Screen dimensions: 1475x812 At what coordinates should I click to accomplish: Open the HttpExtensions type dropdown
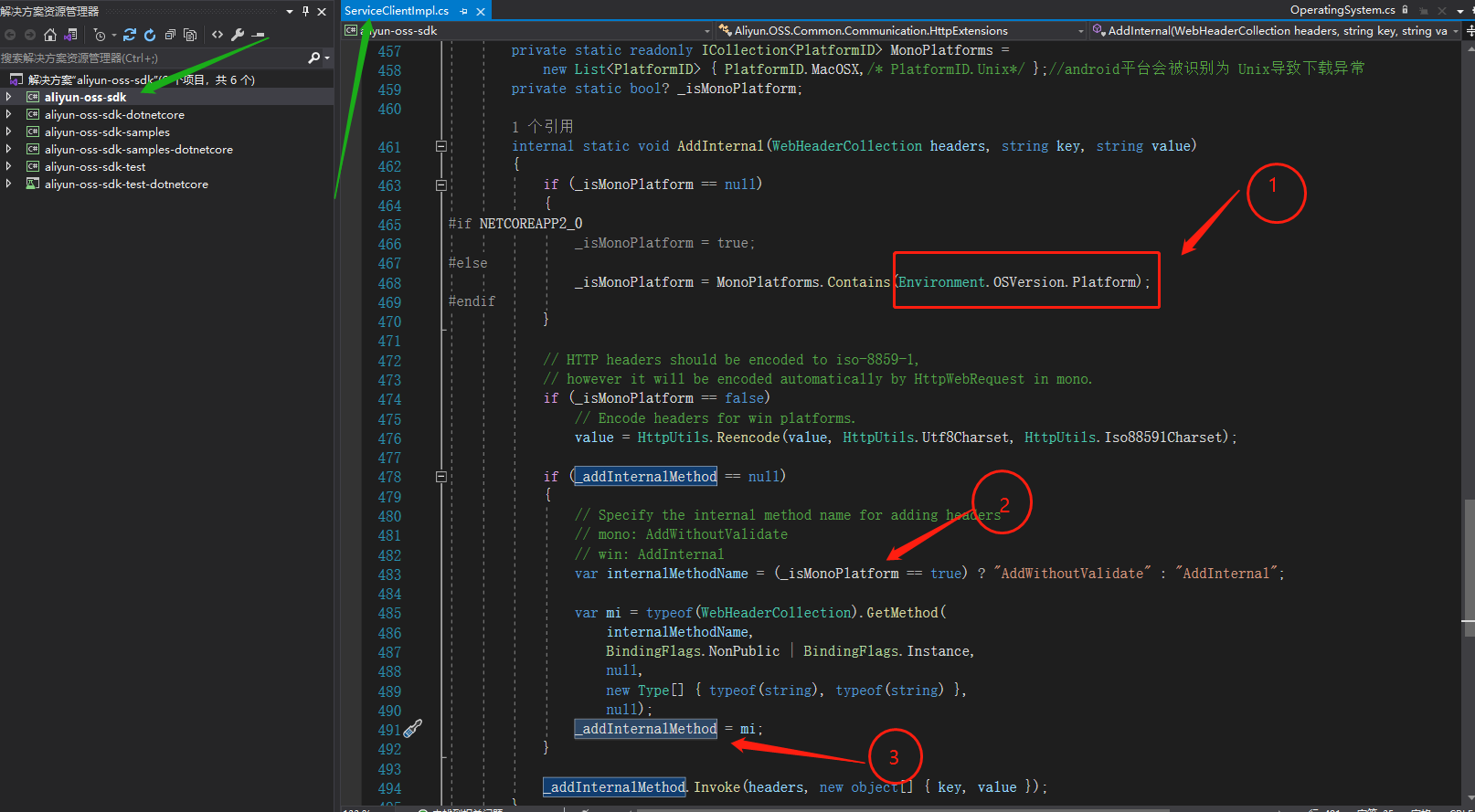click(x=901, y=30)
